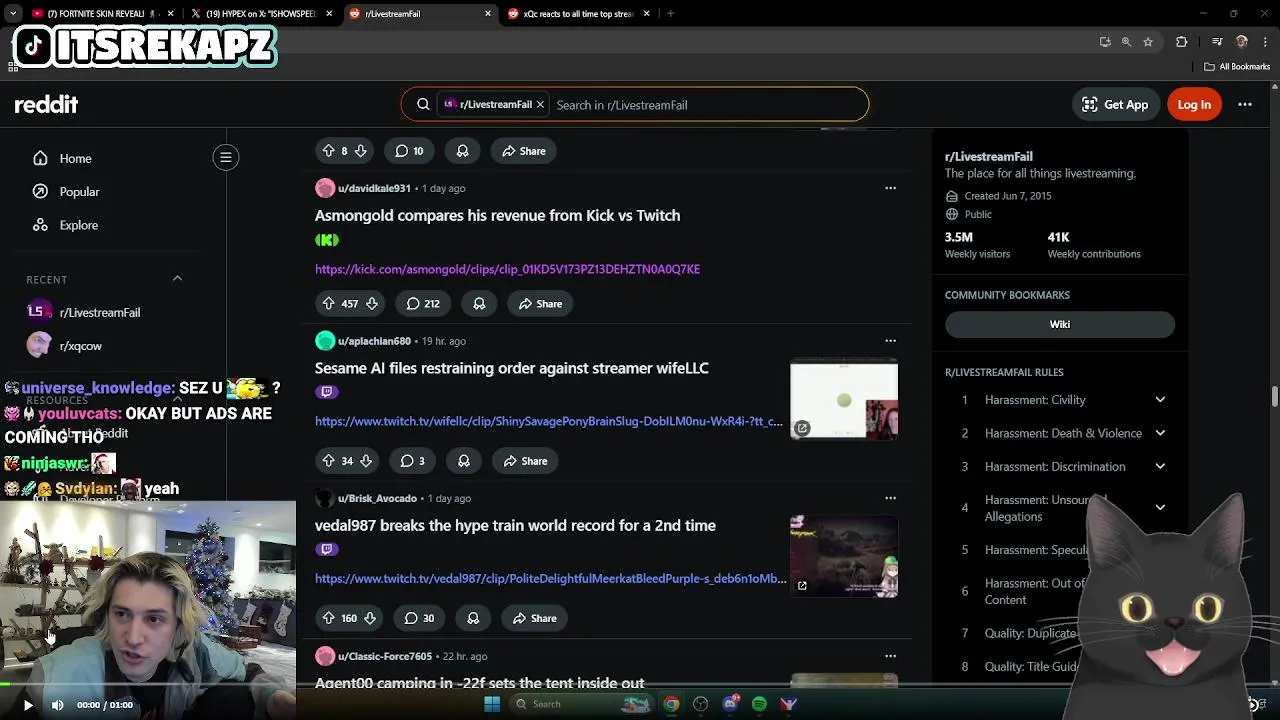
Task: Open the Asmongold kick.com clip link
Action: point(507,269)
